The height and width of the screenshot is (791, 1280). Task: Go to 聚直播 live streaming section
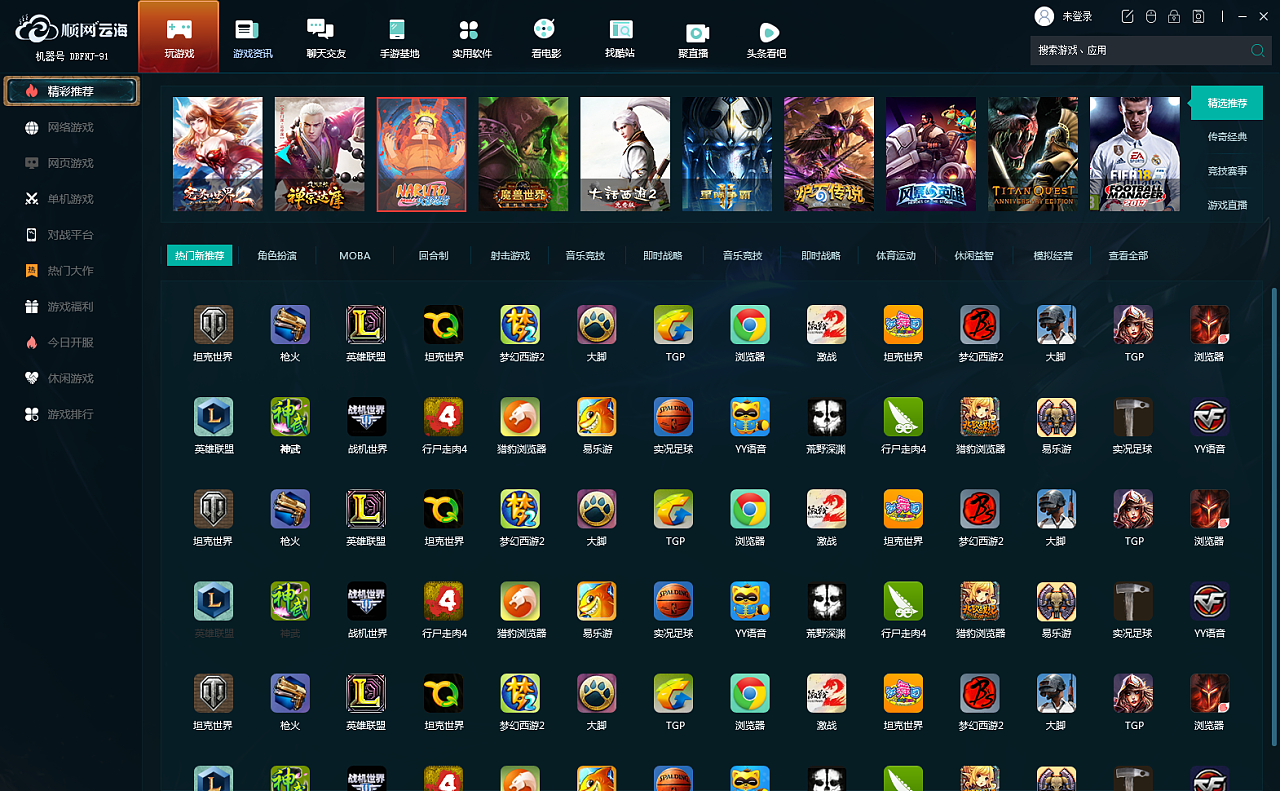pos(693,40)
